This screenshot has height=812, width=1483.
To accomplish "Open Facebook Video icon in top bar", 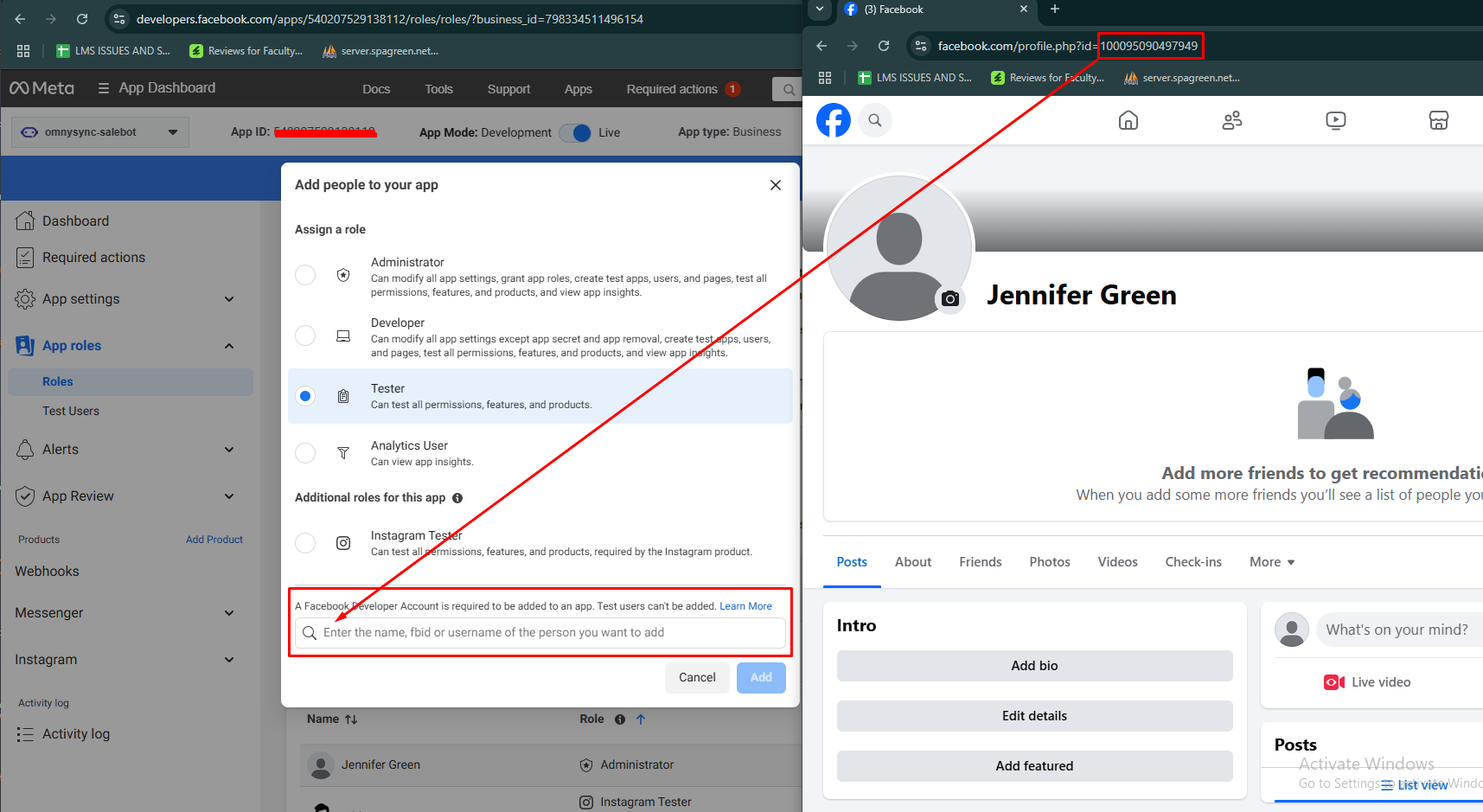I will (x=1336, y=120).
